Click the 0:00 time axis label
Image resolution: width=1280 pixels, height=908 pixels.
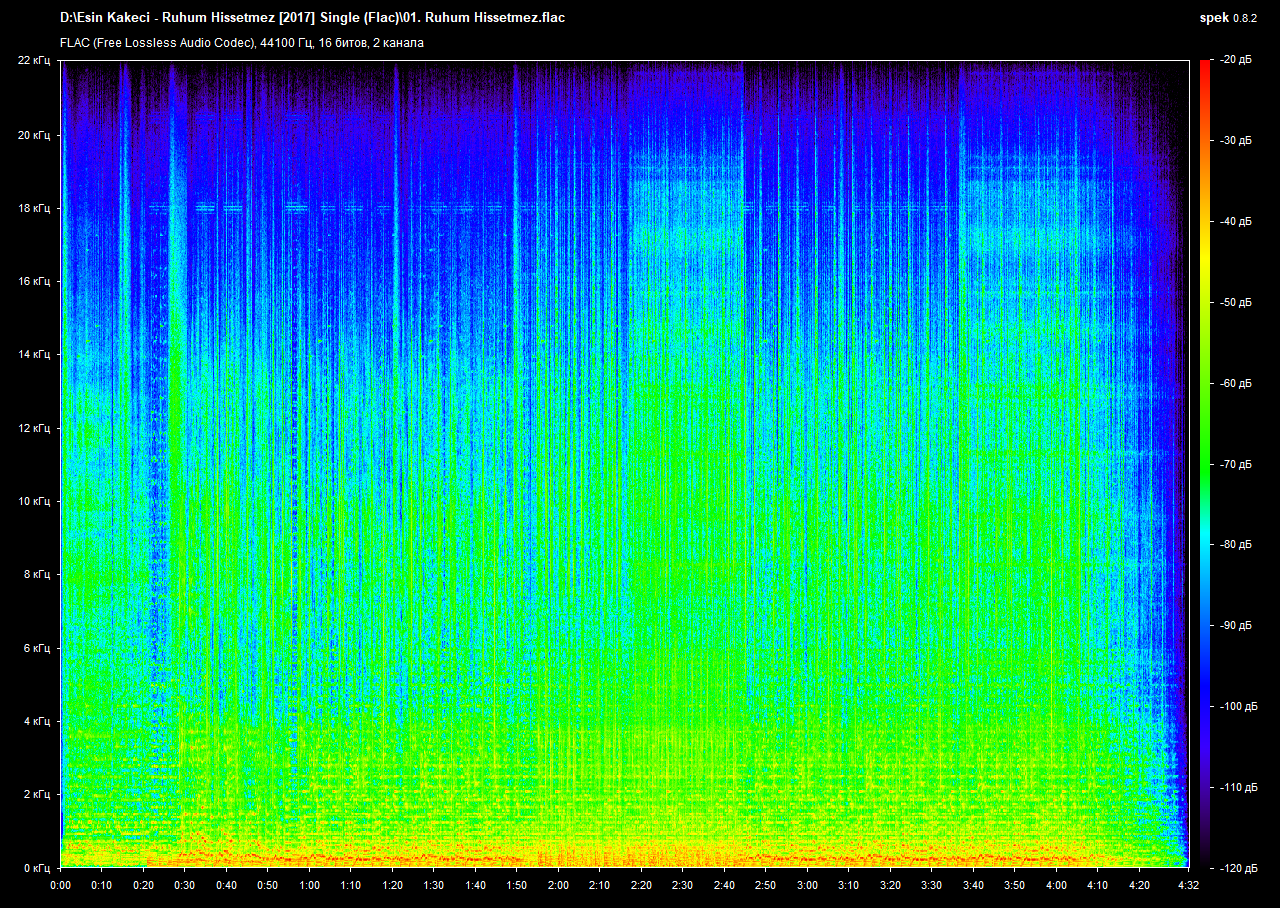coord(61,886)
